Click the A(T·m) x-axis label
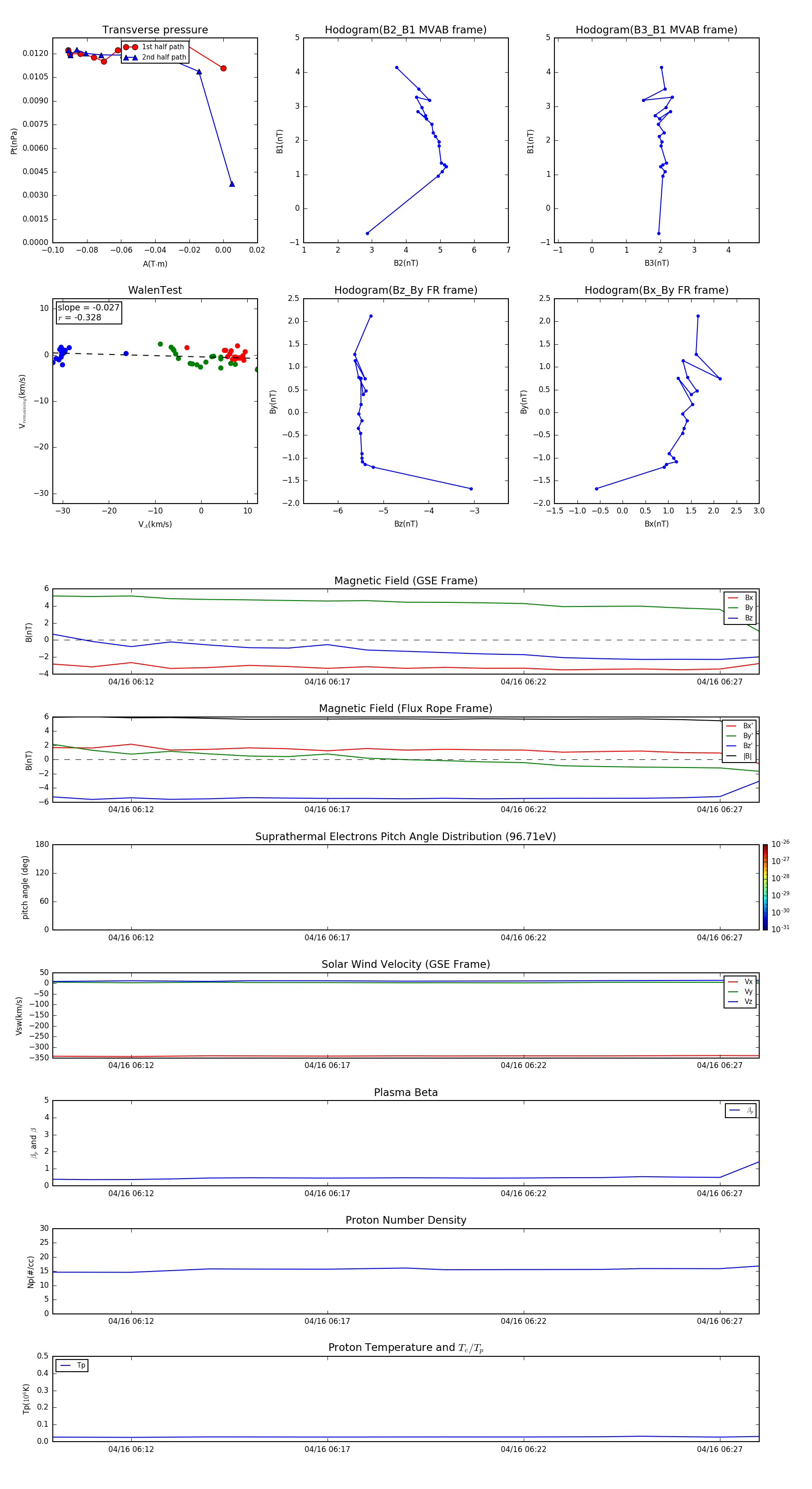812x1489 pixels. coord(155,264)
